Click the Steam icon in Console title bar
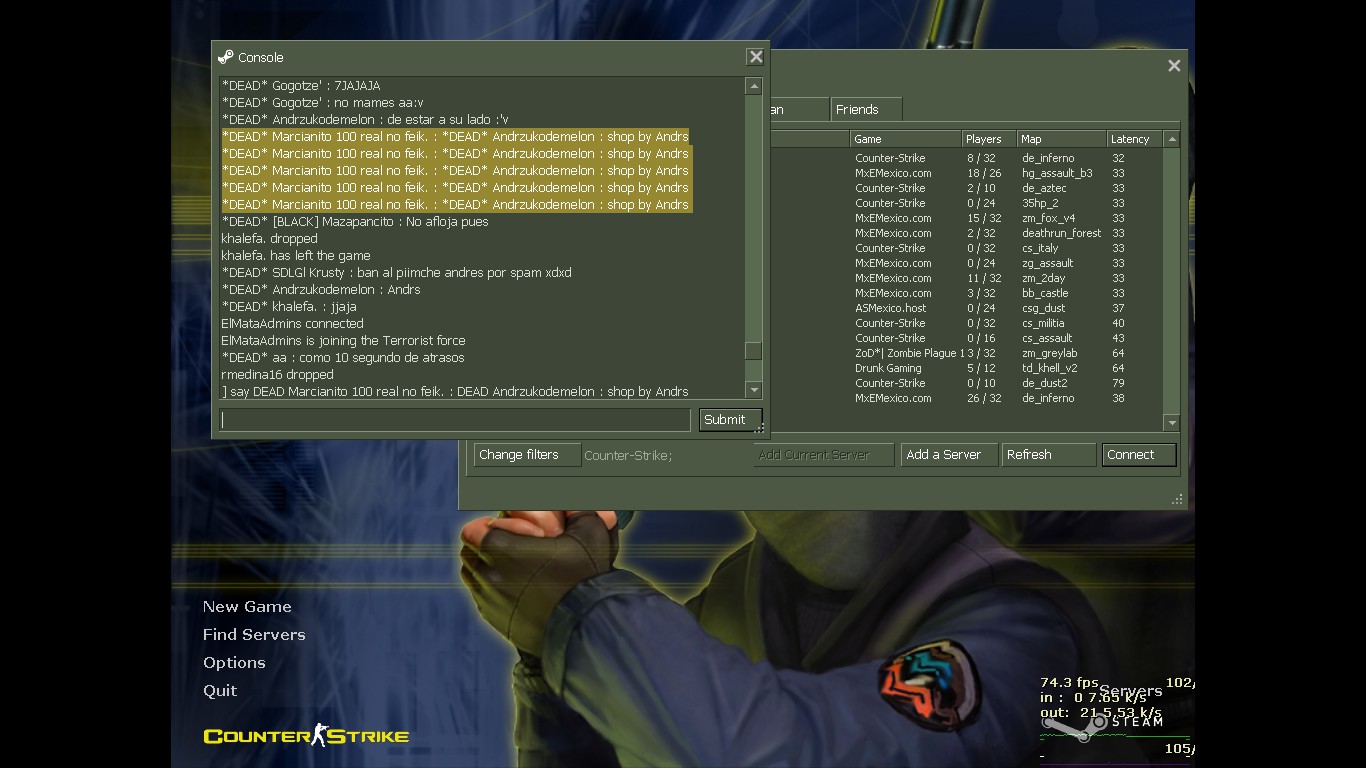Image resolution: width=1366 pixels, height=768 pixels. coord(226,57)
